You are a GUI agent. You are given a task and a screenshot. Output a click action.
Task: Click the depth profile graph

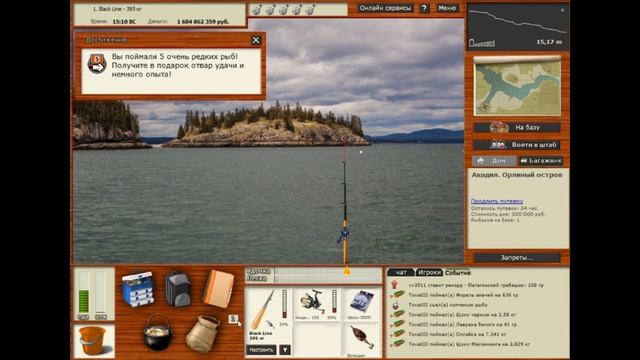517,27
